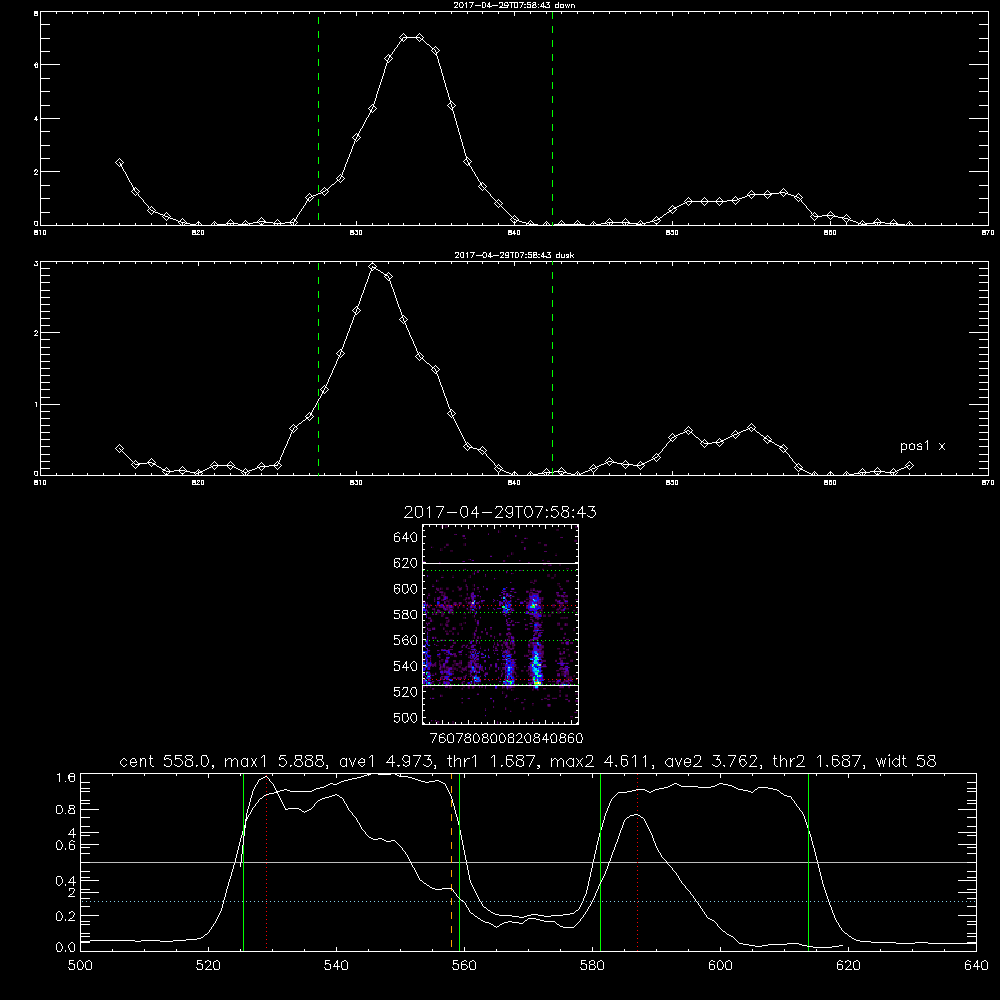The height and width of the screenshot is (1000, 1000).
Task: Click x-axis label 500 of bottom plot
Action: pyautogui.click(x=80, y=966)
